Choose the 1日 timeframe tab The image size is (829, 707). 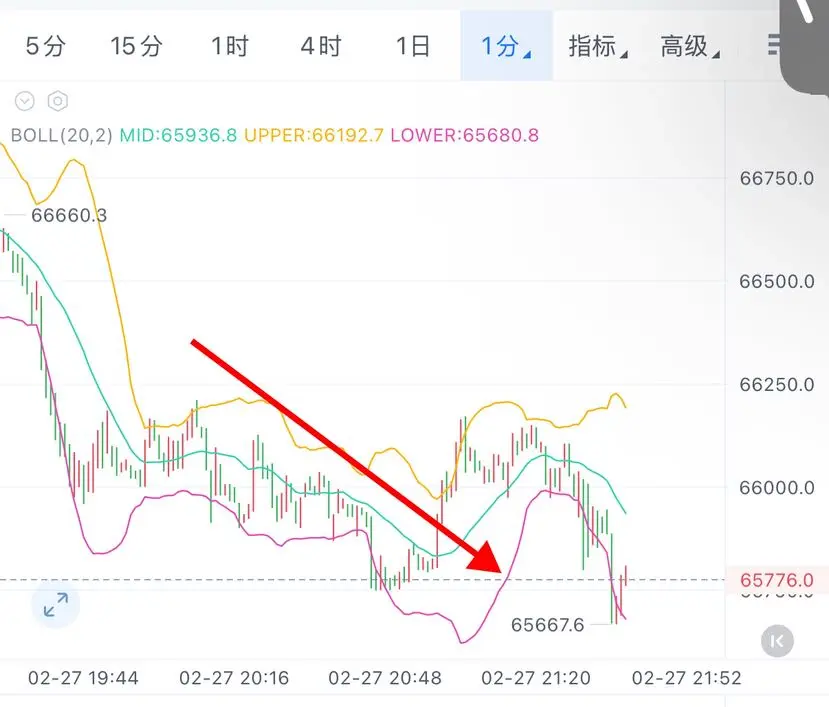point(413,46)
